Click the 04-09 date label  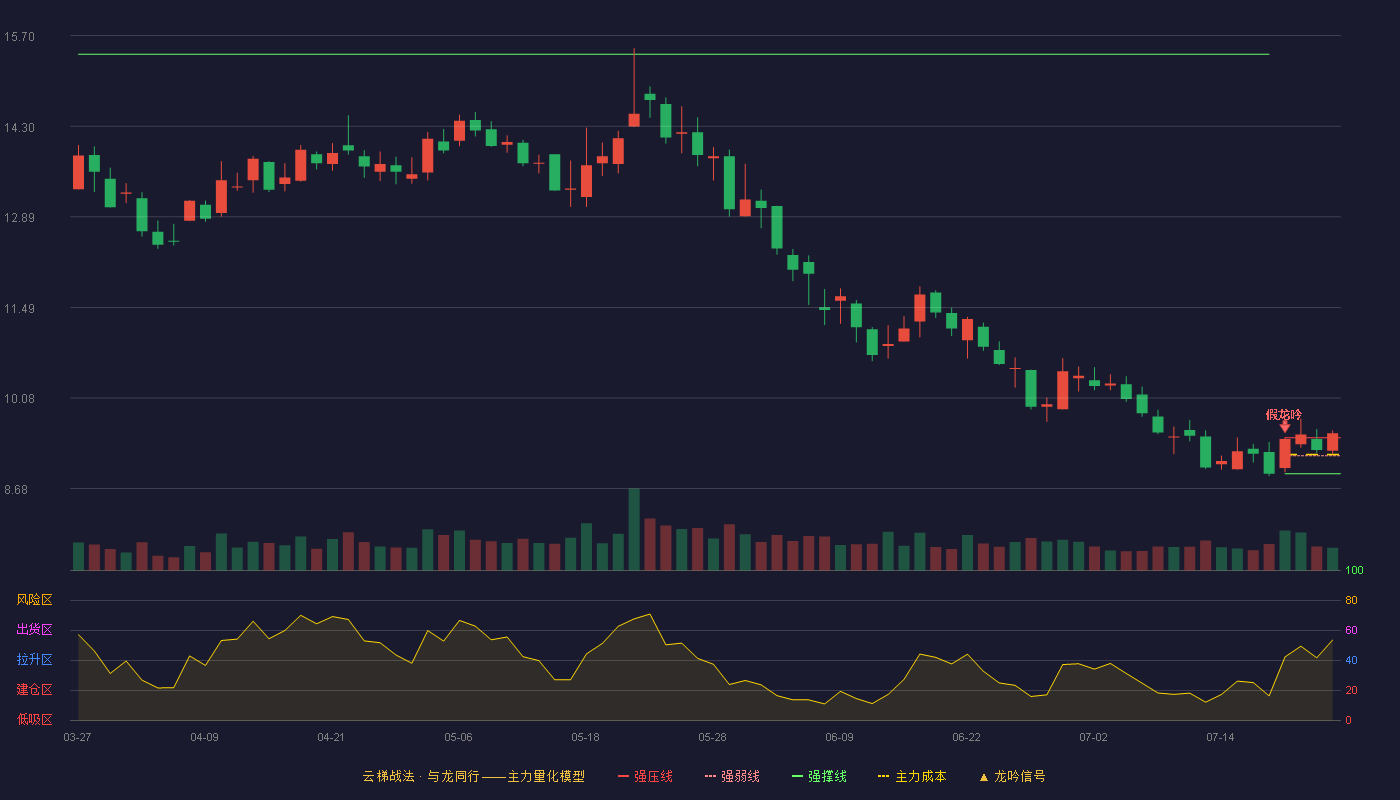[204, 737]
